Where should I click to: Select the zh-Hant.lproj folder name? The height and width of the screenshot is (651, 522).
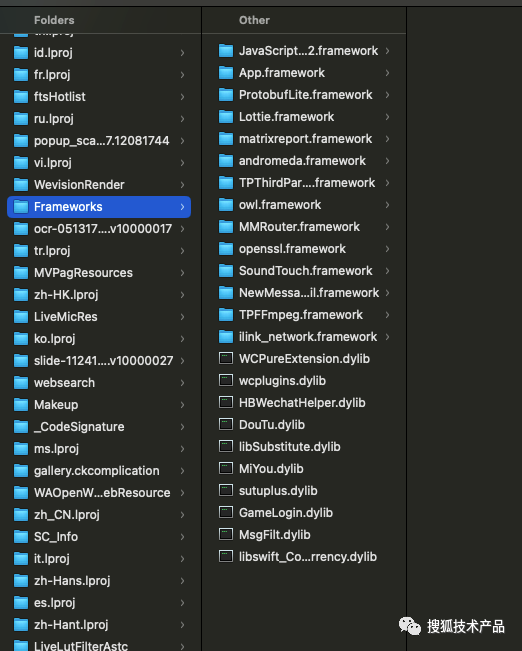pos(71,625)
